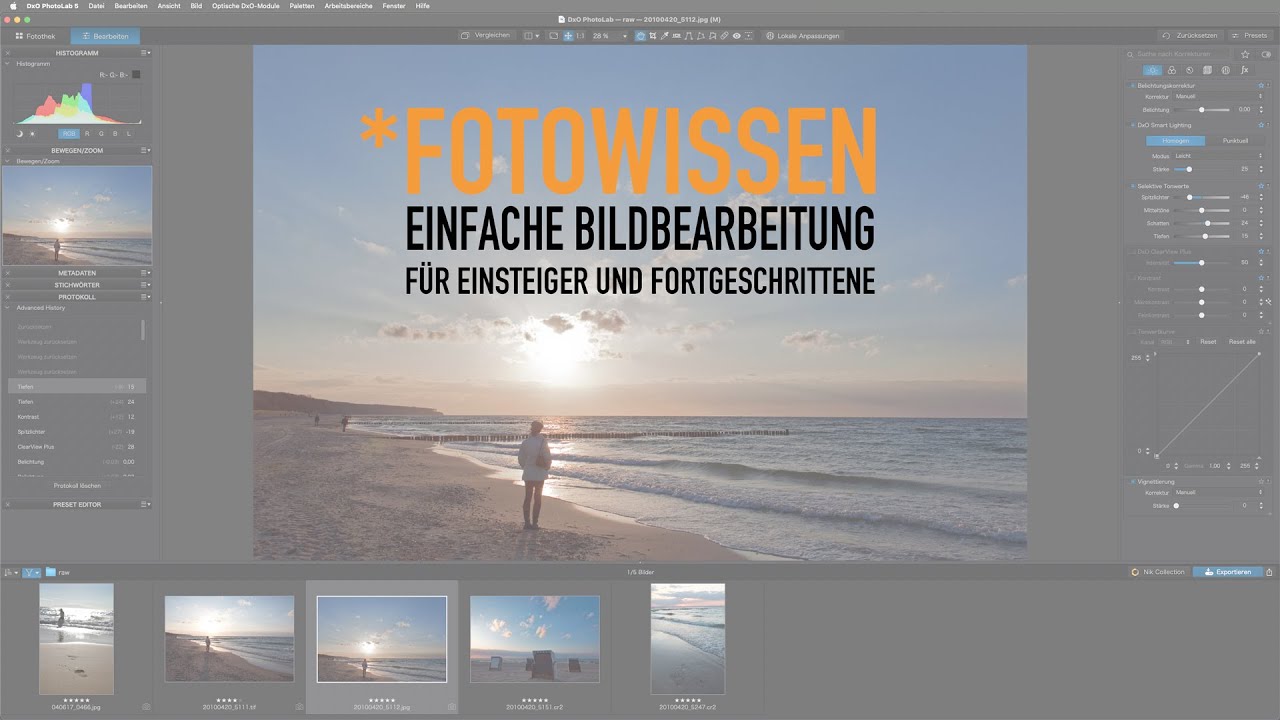1280x720 pixels.
Task: Show the Color corrections palette icon
Action: (x=1172, y=70)
